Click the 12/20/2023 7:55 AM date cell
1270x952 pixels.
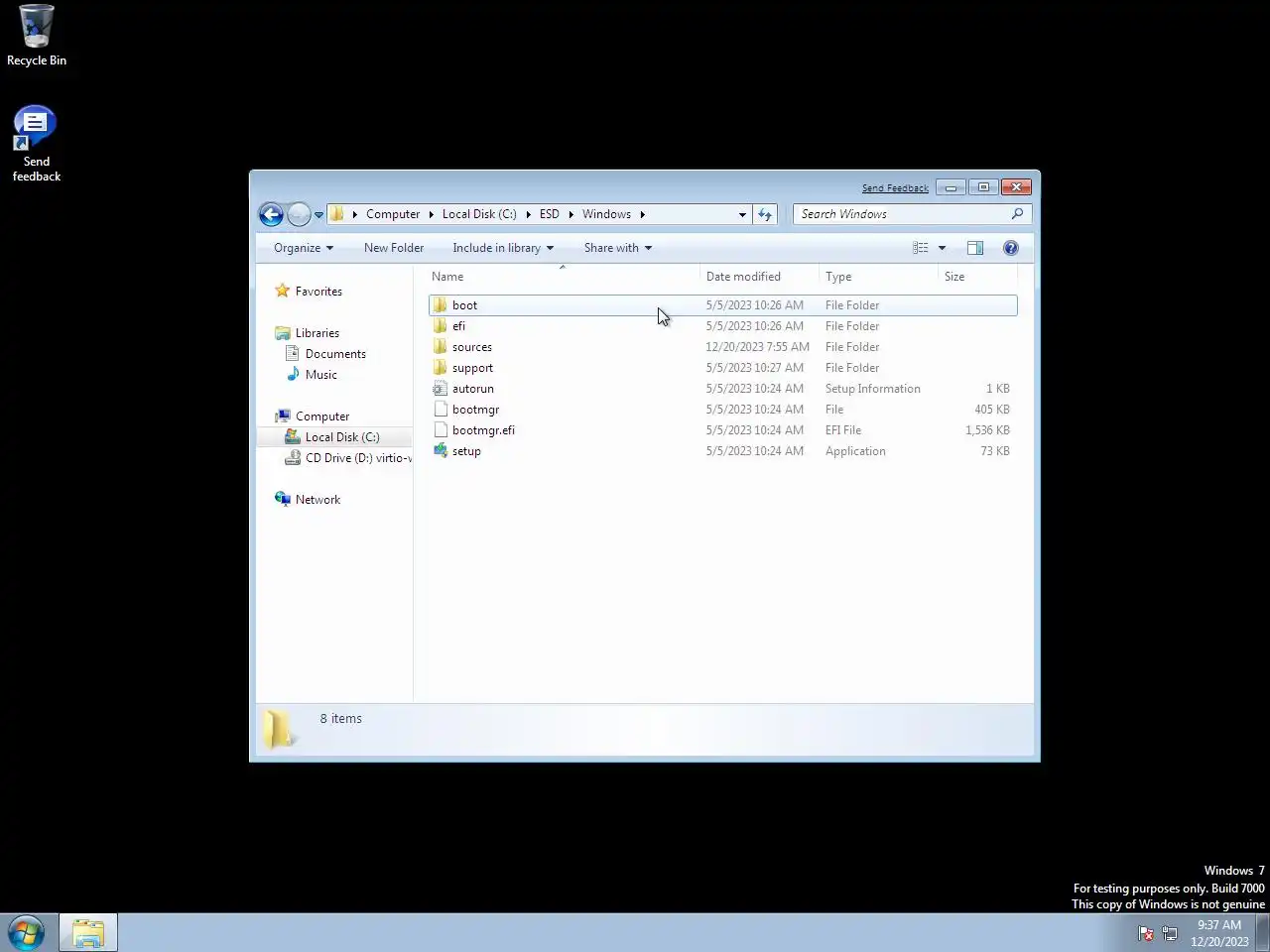(757, 347)
